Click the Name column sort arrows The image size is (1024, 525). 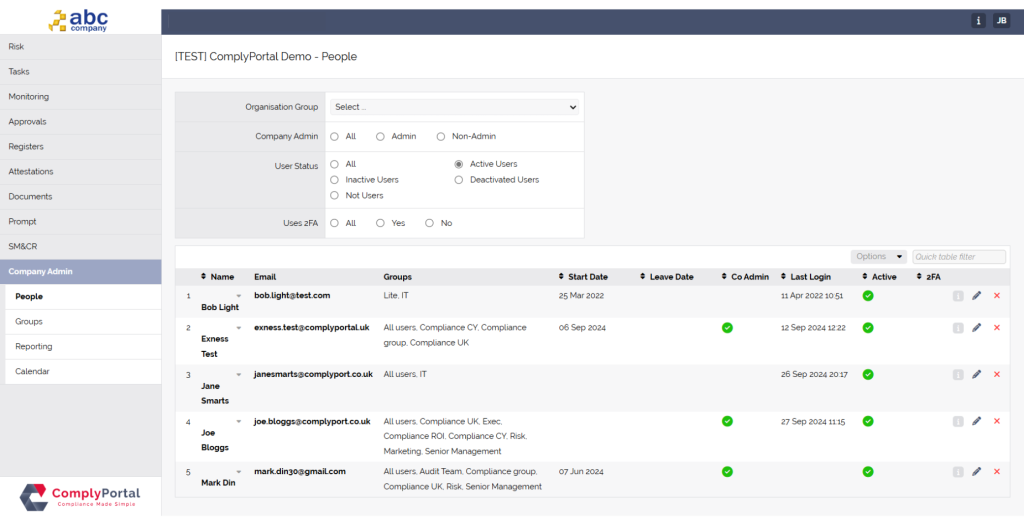tap(204, 277)
